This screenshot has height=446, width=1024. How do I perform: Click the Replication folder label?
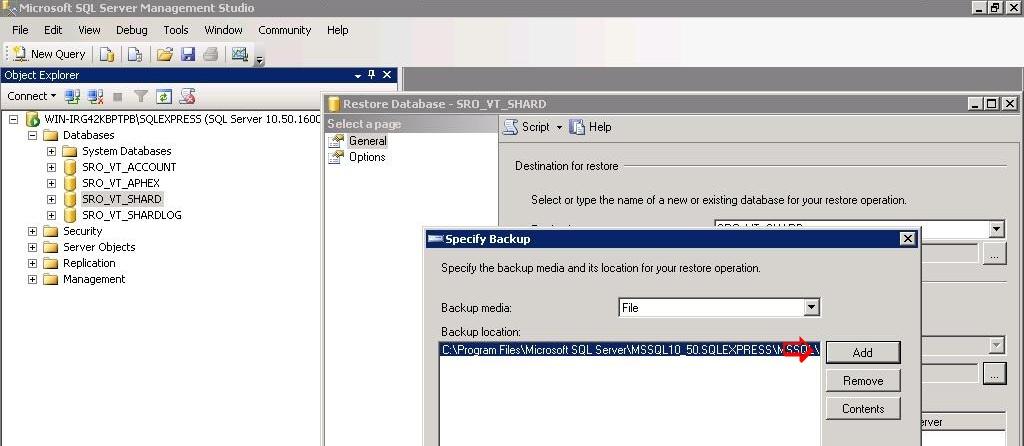(x=89, y=263)
